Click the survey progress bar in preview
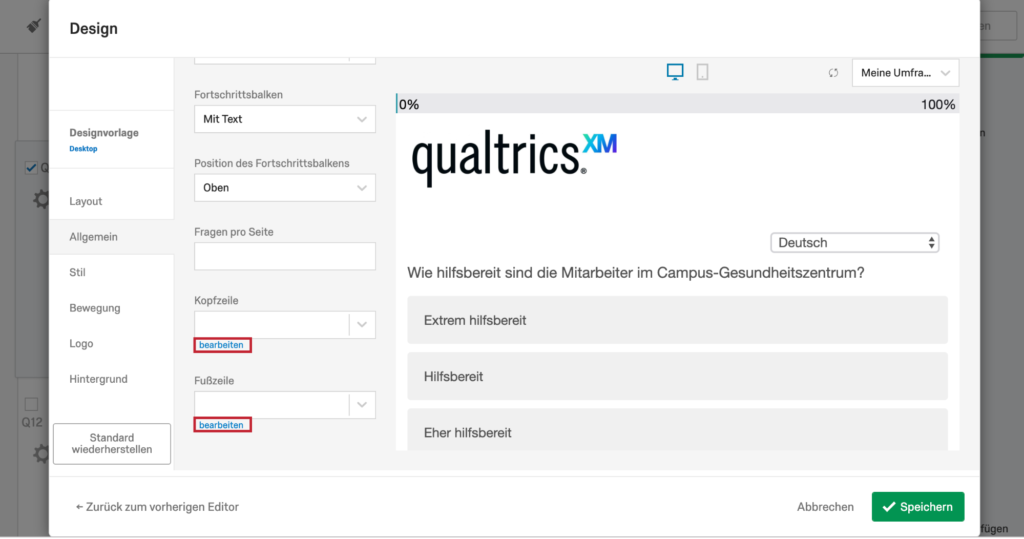 tap(677, 104)
